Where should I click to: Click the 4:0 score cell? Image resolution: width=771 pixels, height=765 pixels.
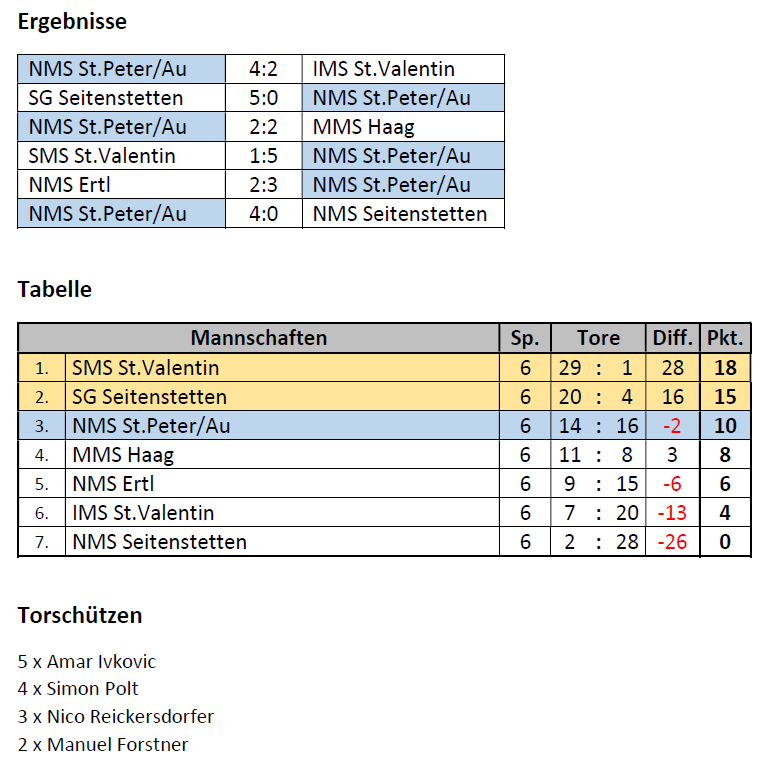point(264,214)
